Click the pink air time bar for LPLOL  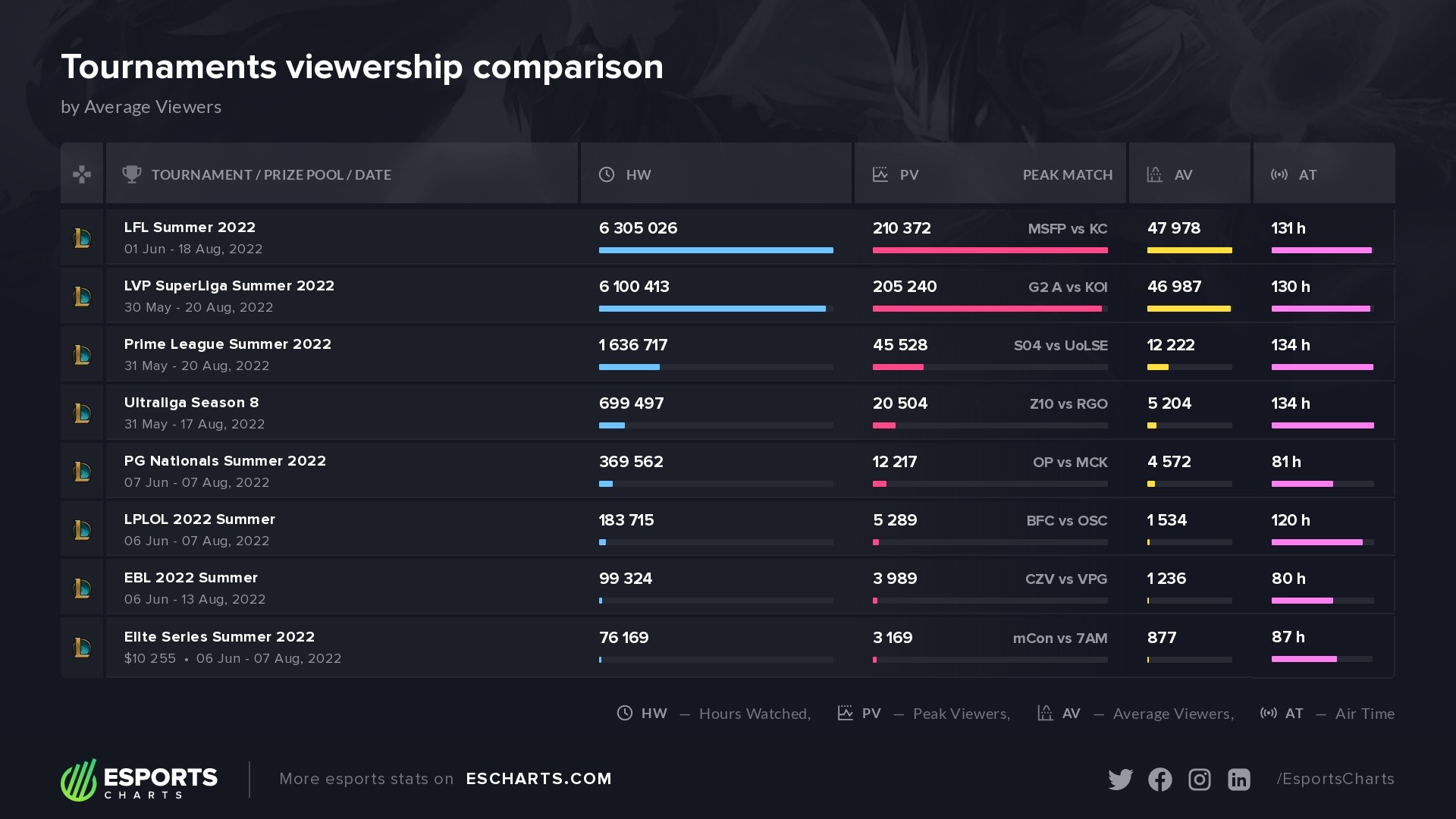1316,542
